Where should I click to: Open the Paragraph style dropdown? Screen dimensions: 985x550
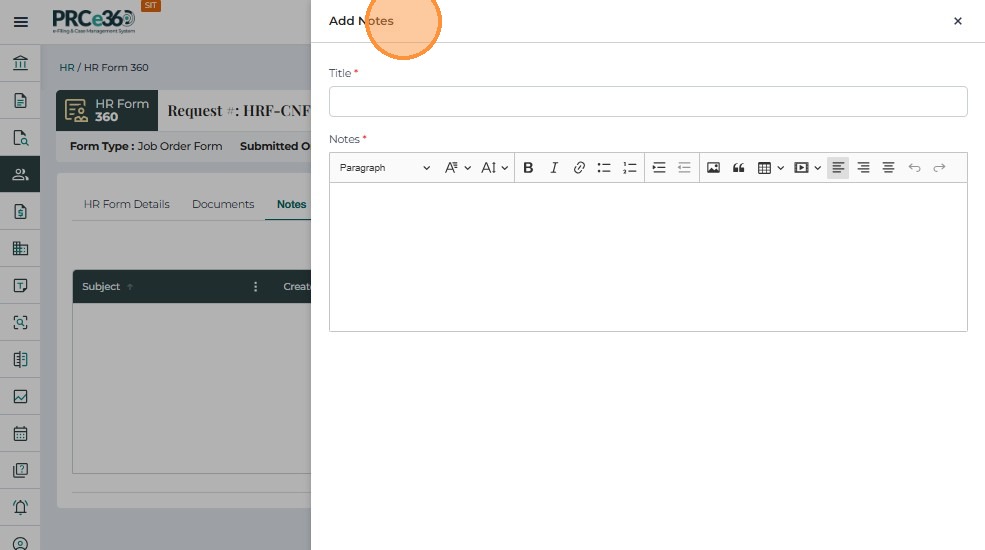[x=384, y=168]
